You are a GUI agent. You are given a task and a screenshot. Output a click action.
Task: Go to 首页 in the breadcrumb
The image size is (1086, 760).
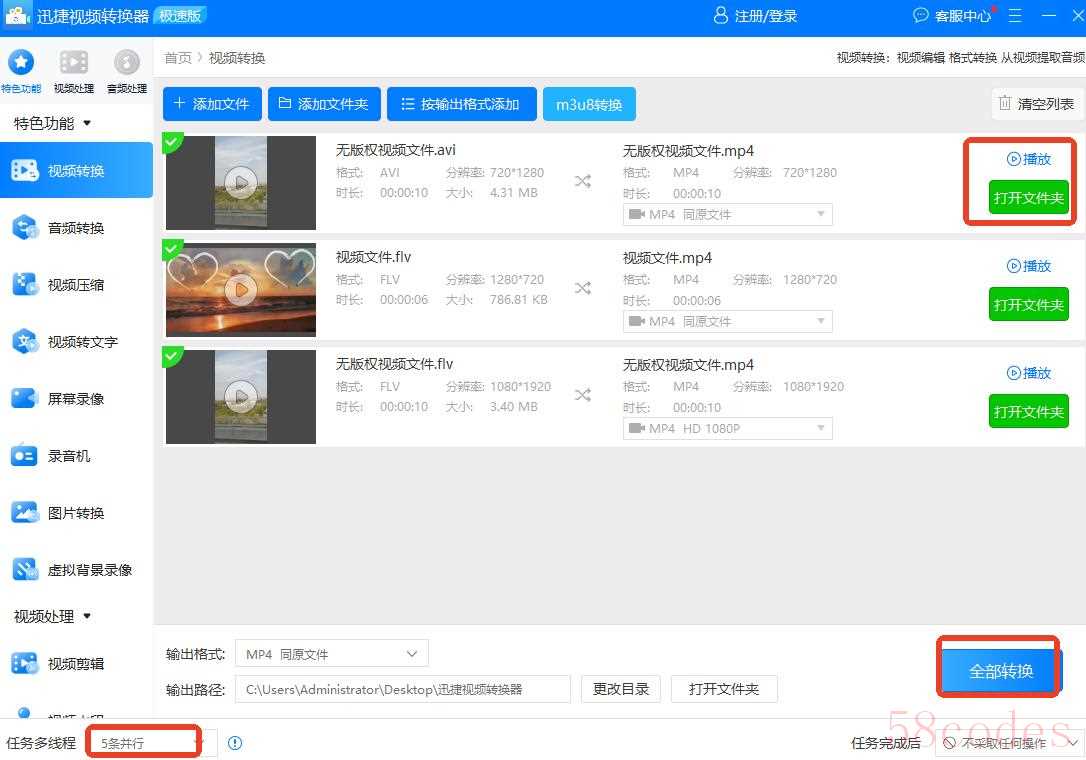pos(177,58)
